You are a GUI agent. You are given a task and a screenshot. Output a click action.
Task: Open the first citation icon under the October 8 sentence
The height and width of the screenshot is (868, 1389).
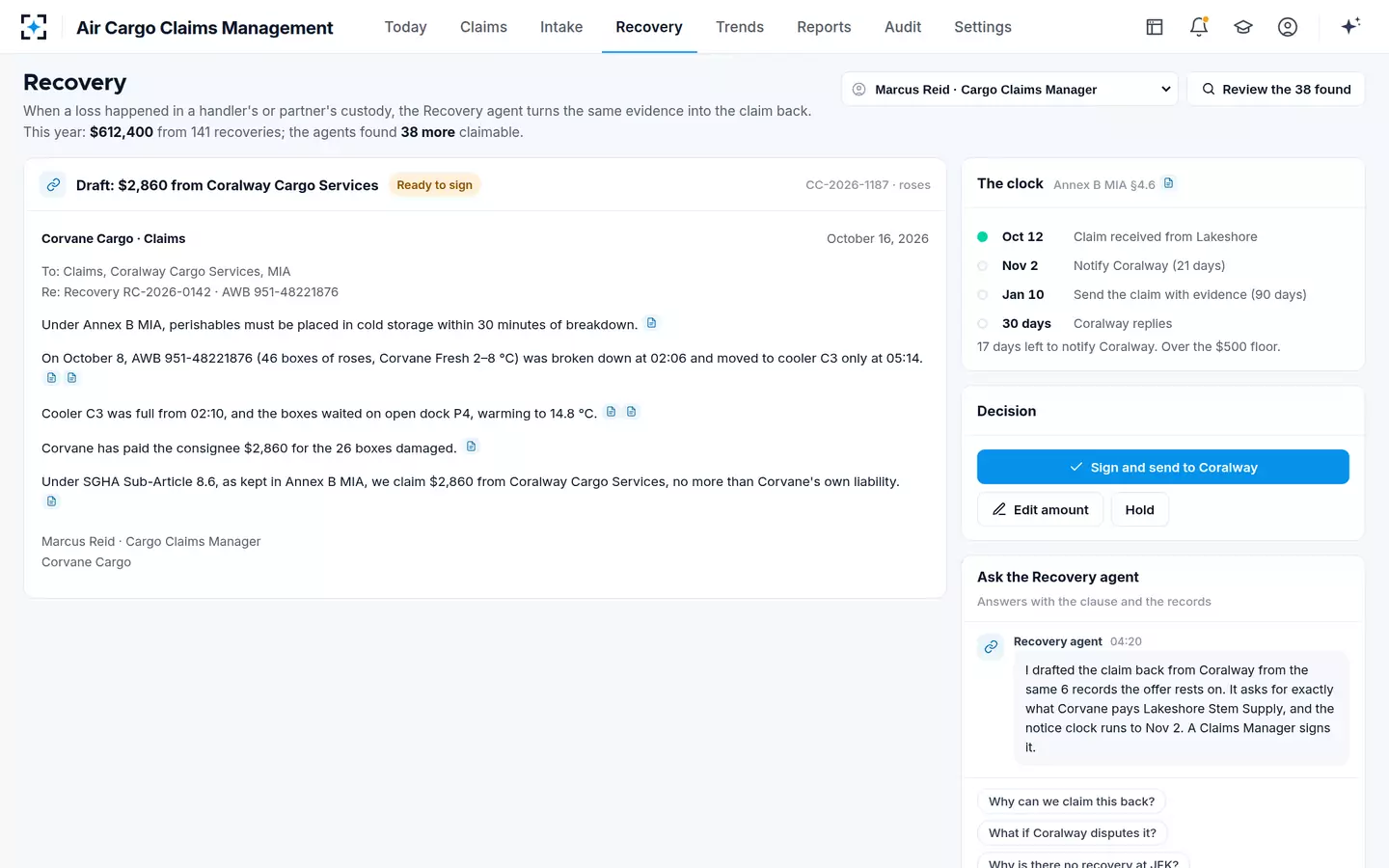click(x=52, y=378)
